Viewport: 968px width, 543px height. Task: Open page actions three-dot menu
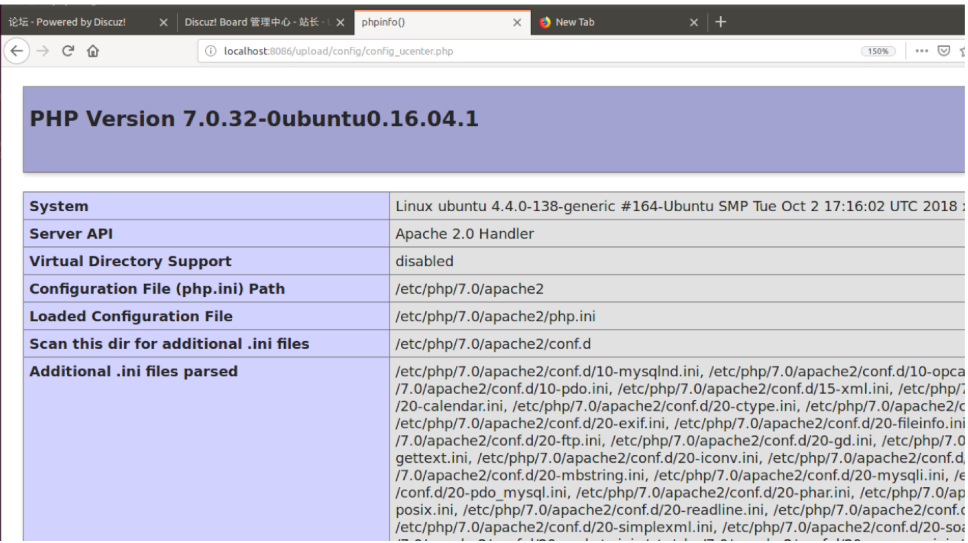[x=922, y=51]
